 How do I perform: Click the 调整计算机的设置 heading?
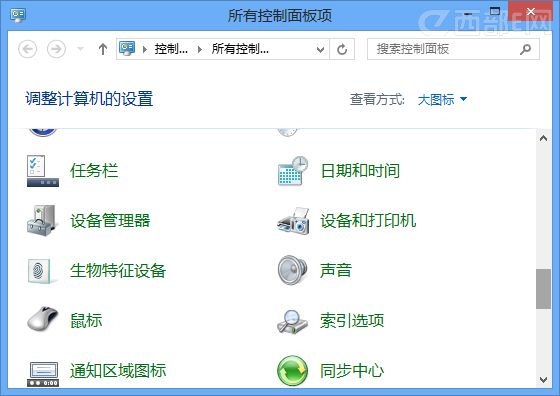tap(89, 99)
